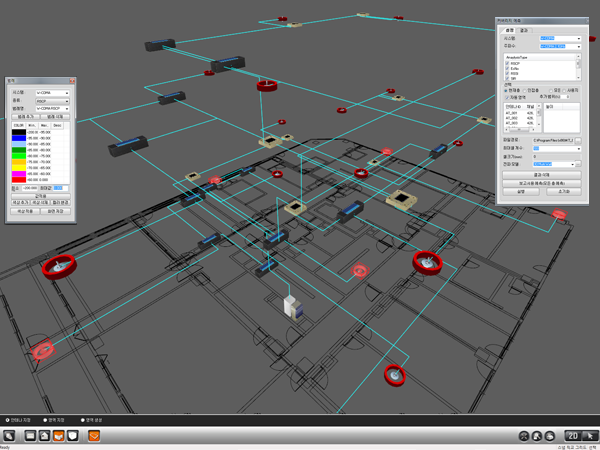Viewport: 600px width, 450px height.
Task: Pick the blue legend color swatch
Action: click(19, 138)
